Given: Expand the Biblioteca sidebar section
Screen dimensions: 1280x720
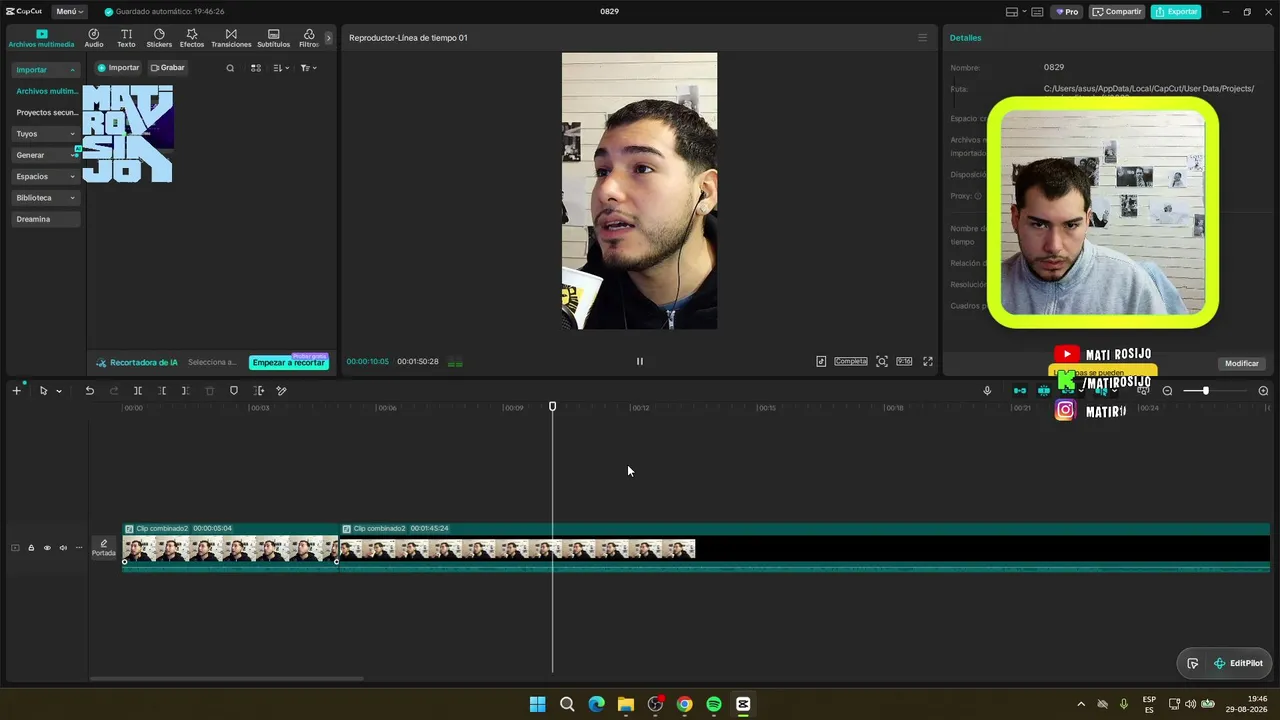Looking at the screenshot, I should pyautogui.click(x=46, y=198).
